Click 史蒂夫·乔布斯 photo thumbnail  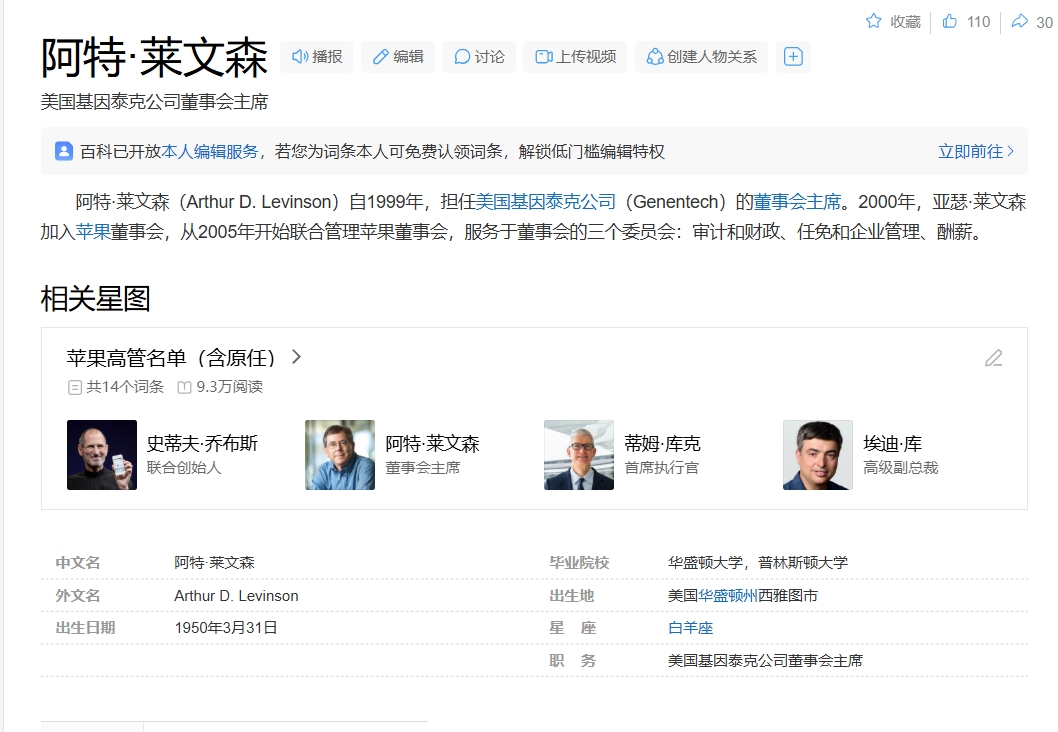tap(102, 455)
